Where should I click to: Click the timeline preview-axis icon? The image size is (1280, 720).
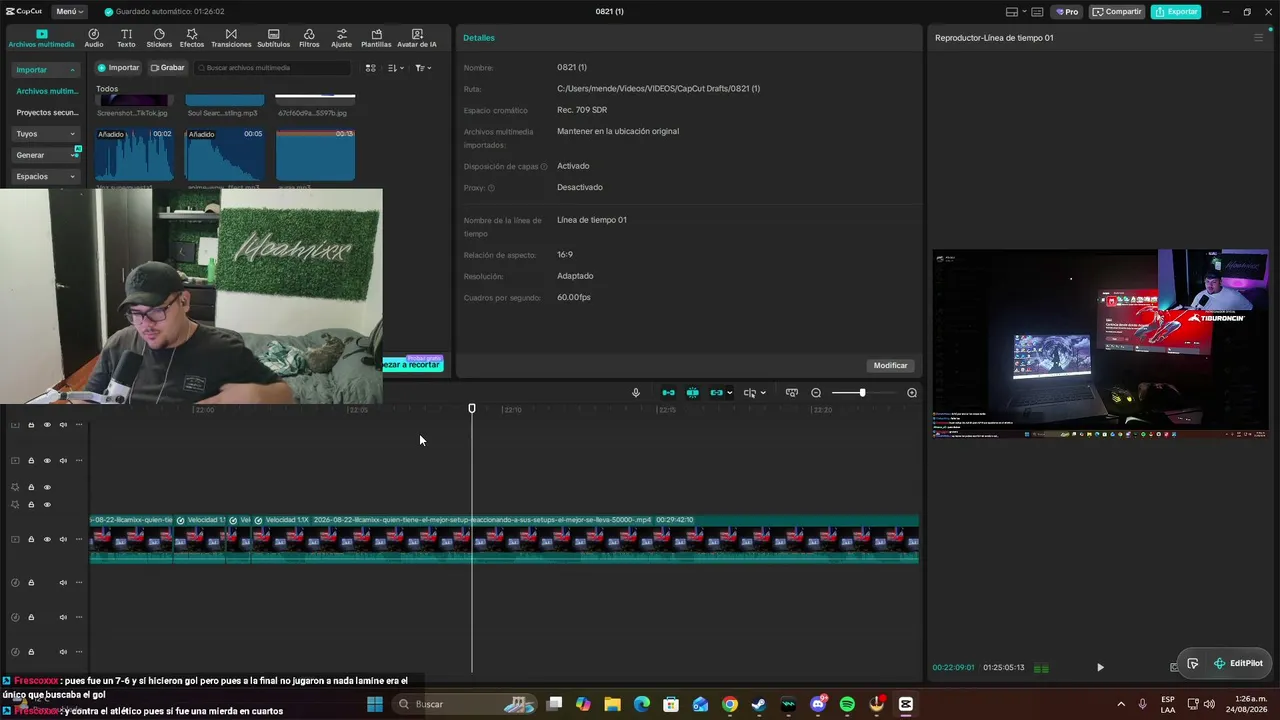coord(792,393)
